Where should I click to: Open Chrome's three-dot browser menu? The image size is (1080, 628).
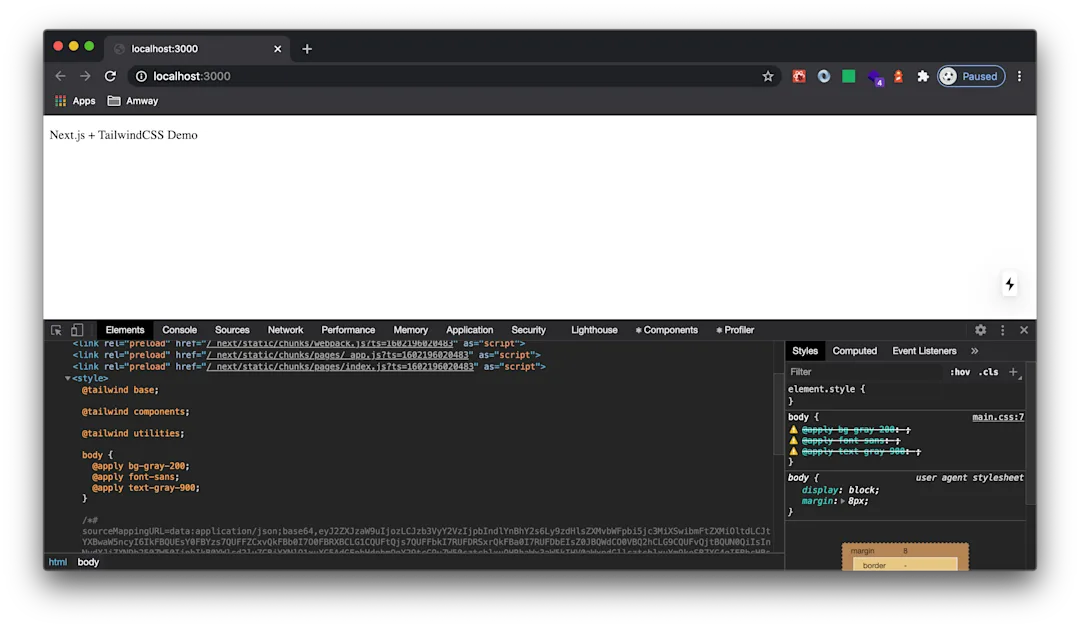(x=1019, y=76)
